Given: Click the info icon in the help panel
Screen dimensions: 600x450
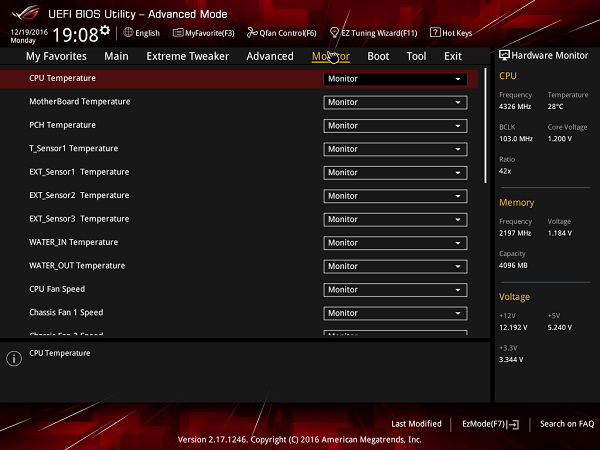Looking at the screenshot, I should tap(14, 359).
